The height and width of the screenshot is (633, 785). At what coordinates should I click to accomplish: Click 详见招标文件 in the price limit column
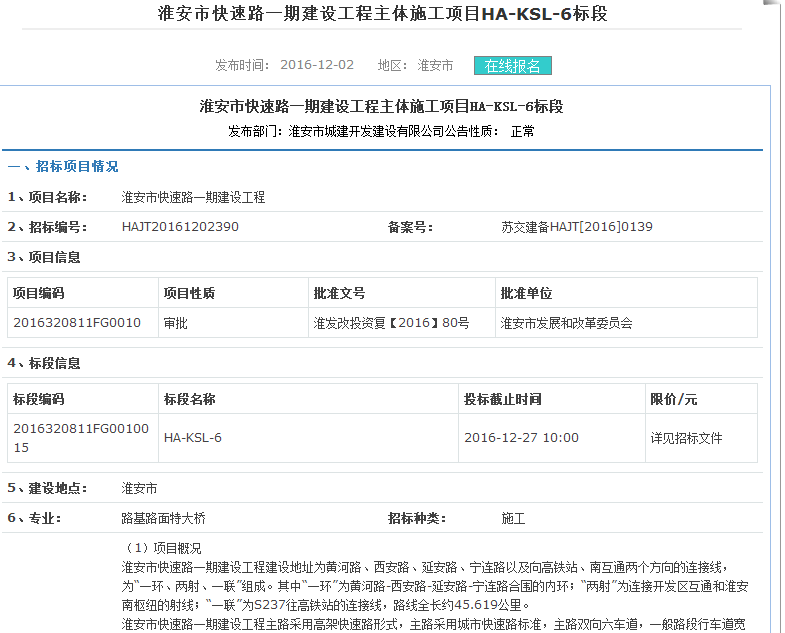pyautogui.click(x=686, y=438)
